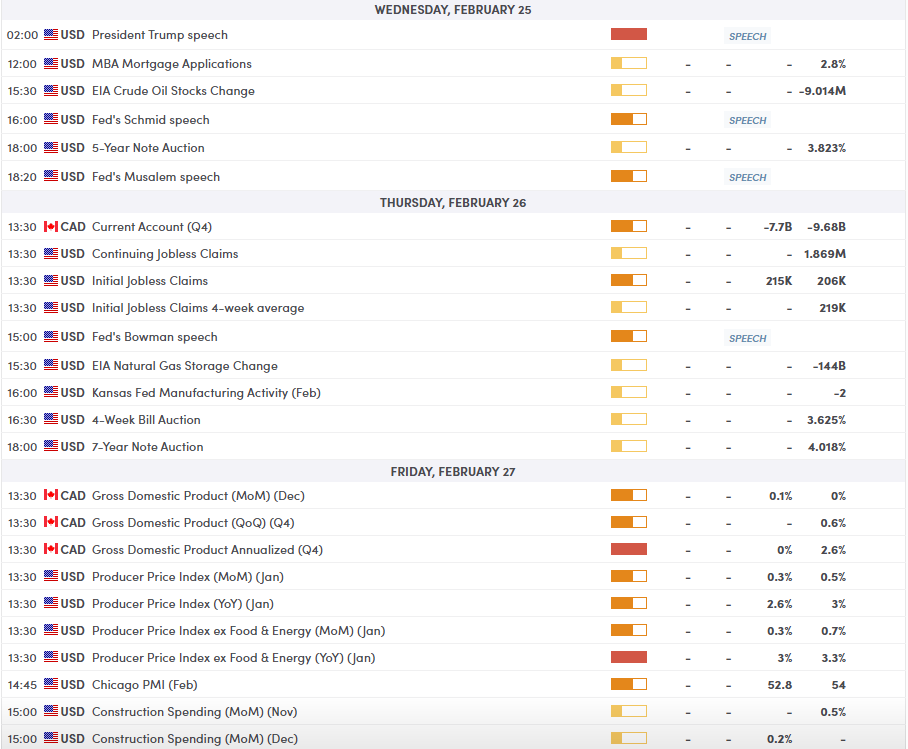
Task: Click red impact bar for GDP Annualized (Q4)
Action: [x=629, y=549]
